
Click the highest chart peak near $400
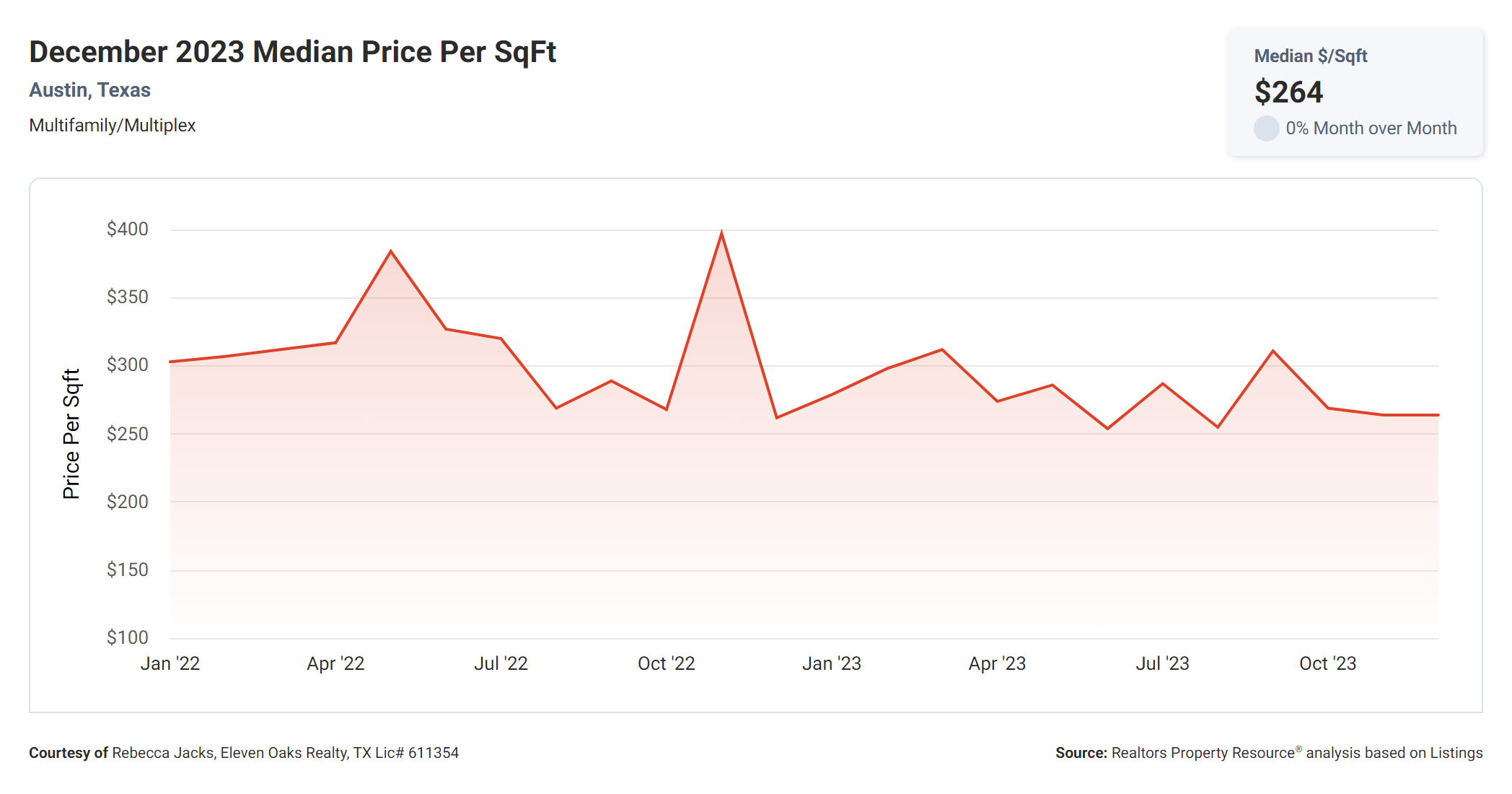721,234
